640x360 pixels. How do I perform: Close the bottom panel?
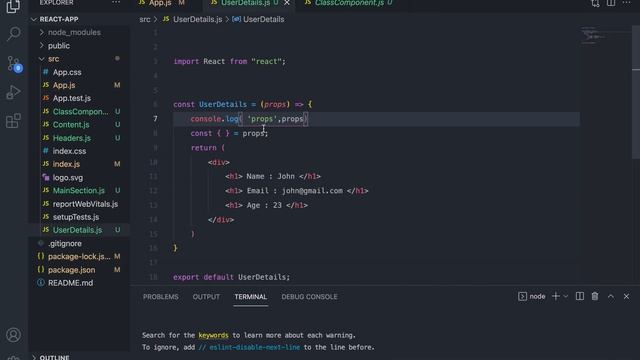click(626, 296)
